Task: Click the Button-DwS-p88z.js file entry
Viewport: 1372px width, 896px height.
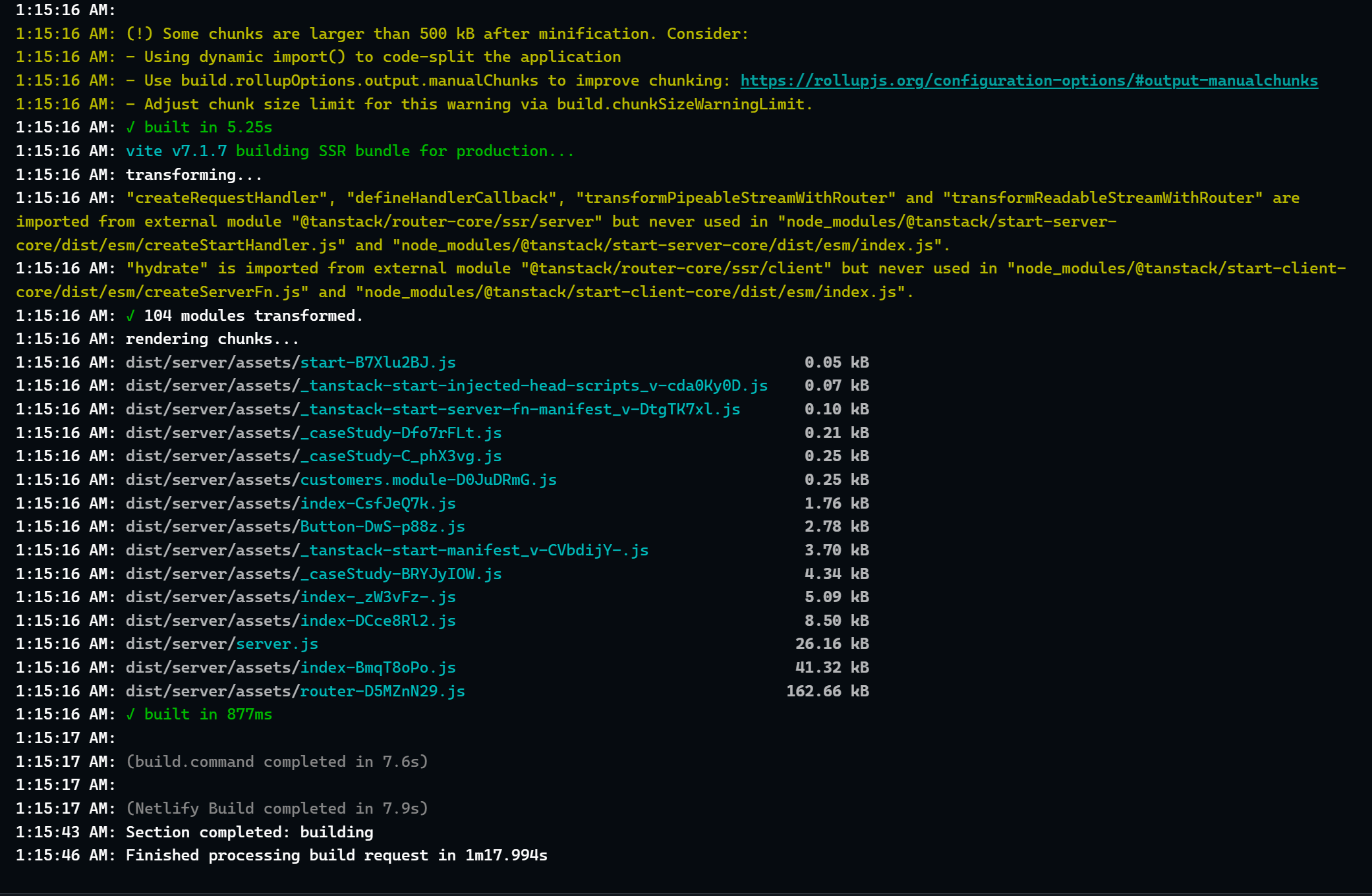Action: click(x=382, y=526)
